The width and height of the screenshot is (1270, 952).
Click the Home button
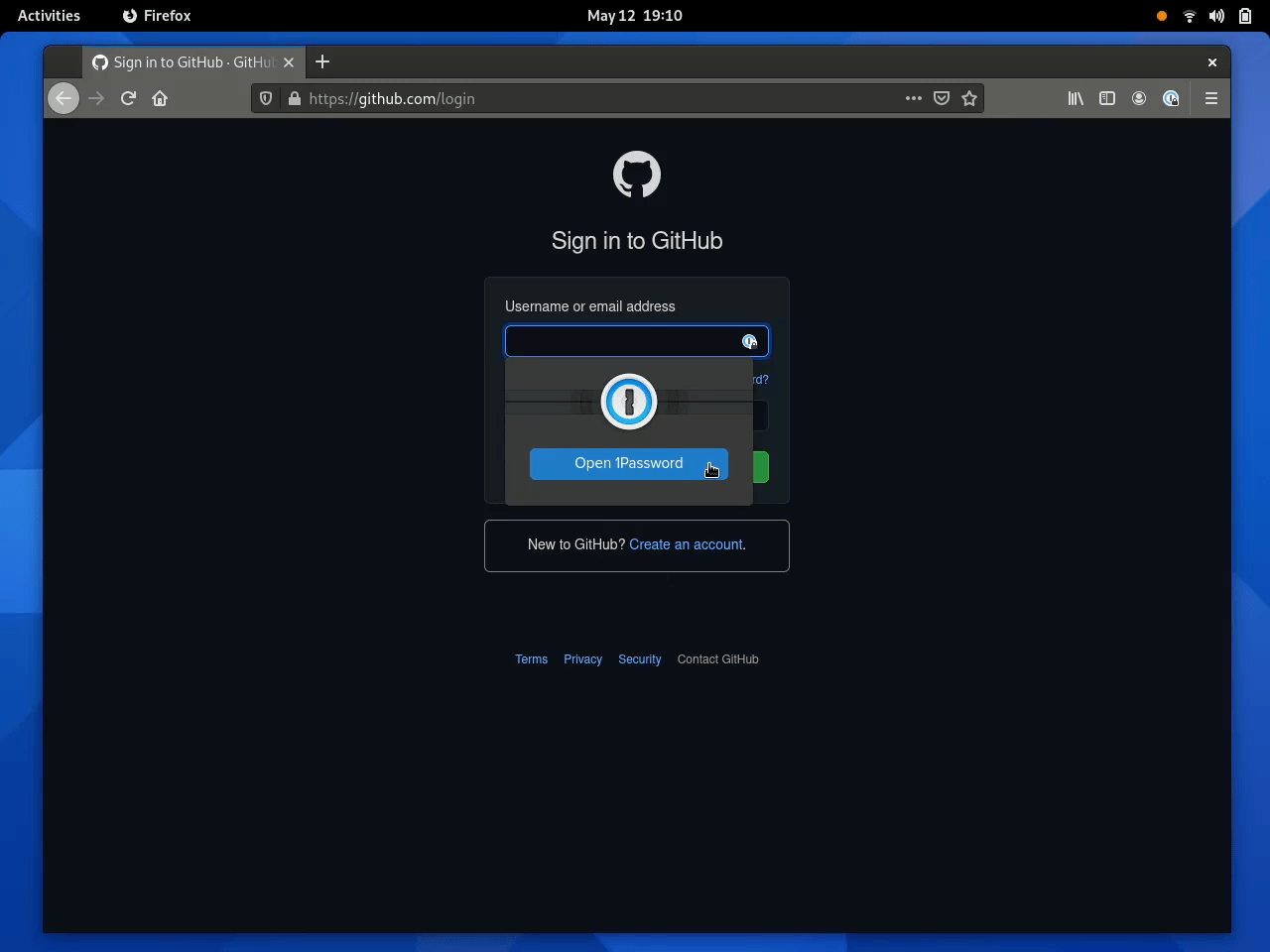(x=160, y=98)
